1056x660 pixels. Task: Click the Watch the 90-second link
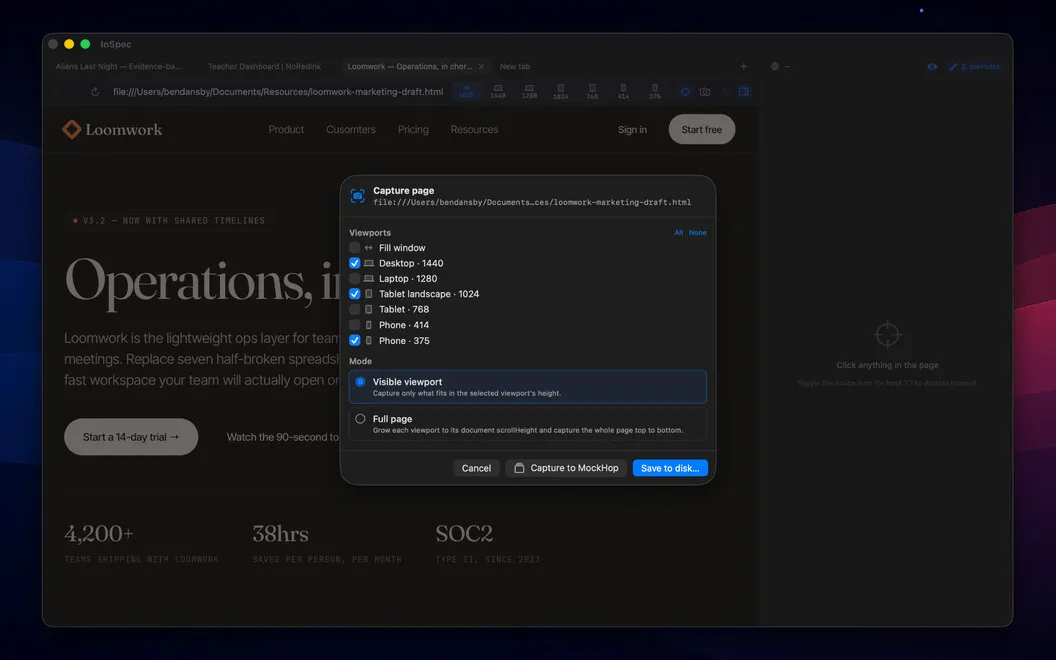[283, 437]
